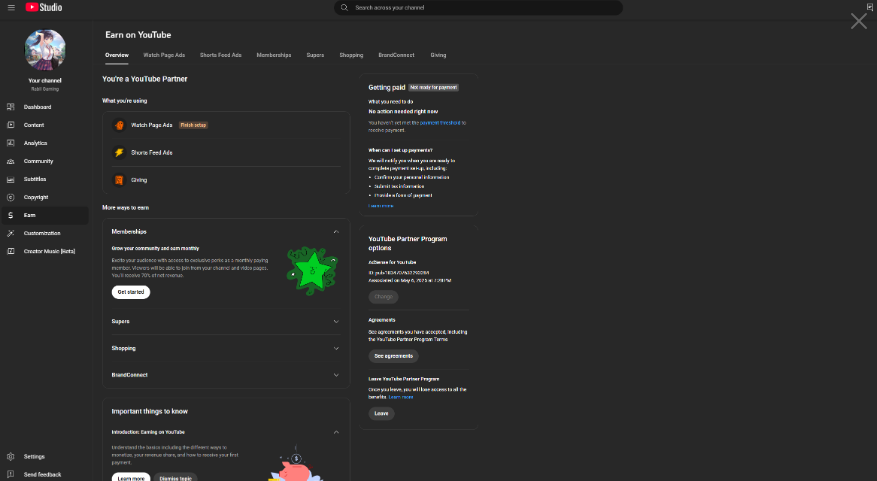The image size is (877, 481).
Task: Click the Analytics sidebar icon
Action: tap(11, 143)
